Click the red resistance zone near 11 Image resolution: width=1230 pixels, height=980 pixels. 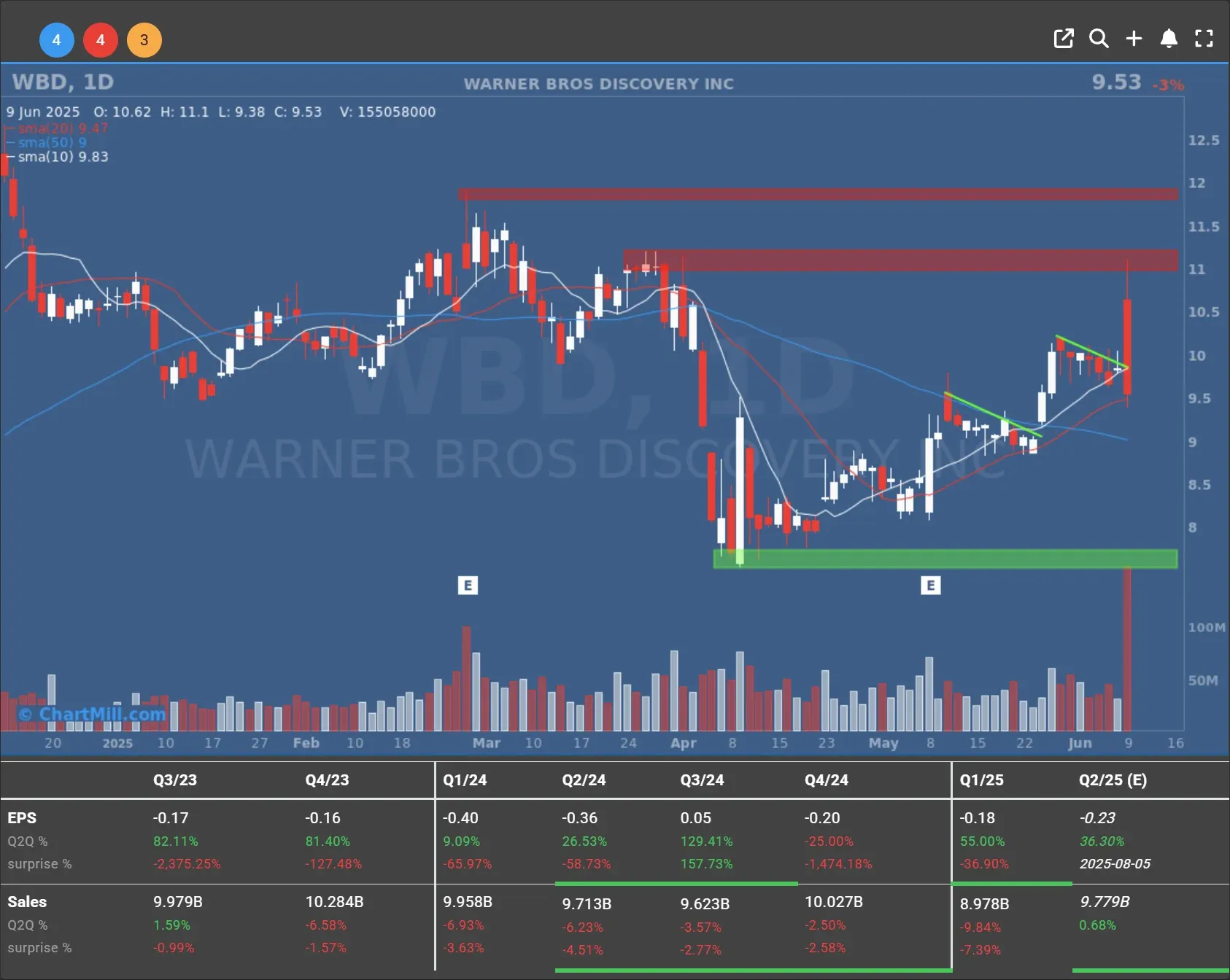click(x=900, y=260)
